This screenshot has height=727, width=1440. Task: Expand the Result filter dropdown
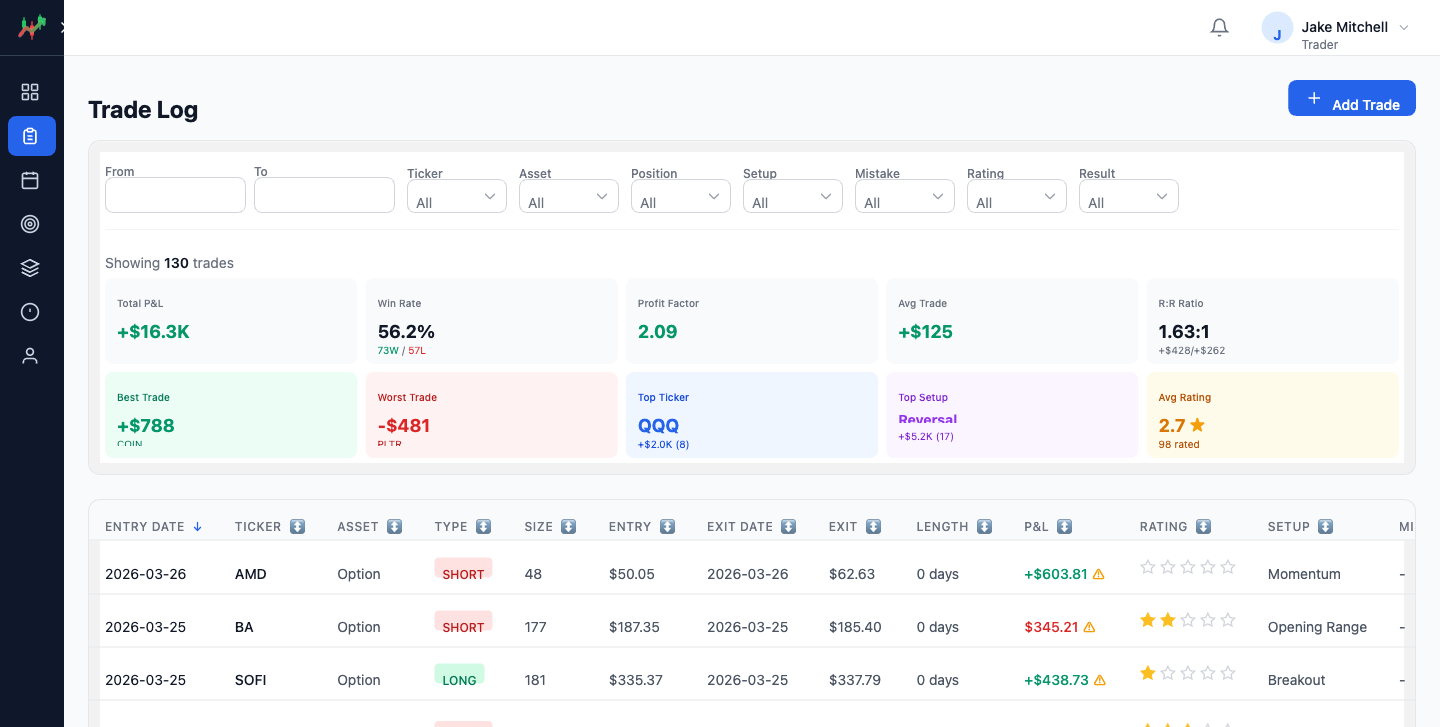[x=1128, y=197]
